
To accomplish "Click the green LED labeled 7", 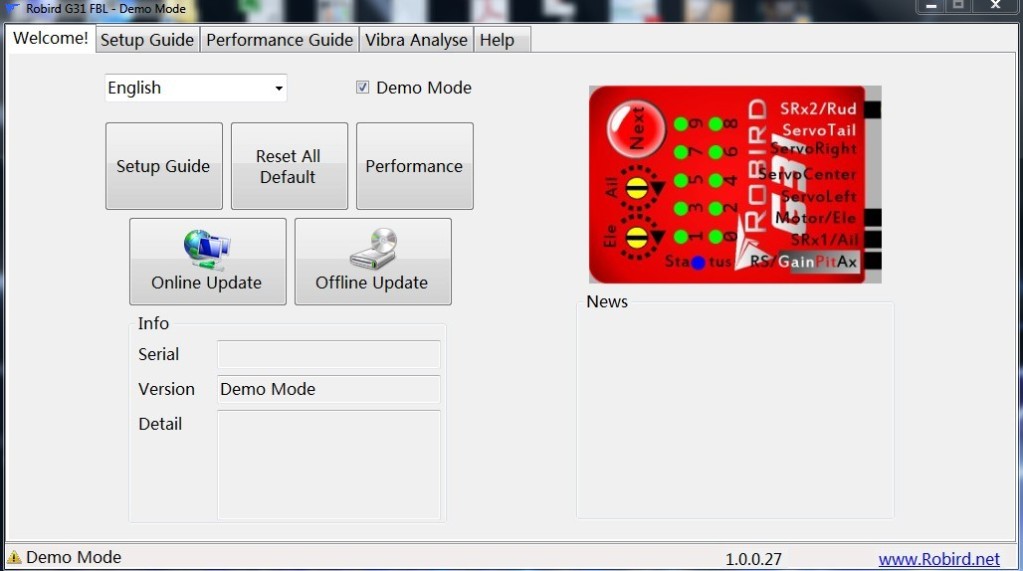I will coord(680,152).
